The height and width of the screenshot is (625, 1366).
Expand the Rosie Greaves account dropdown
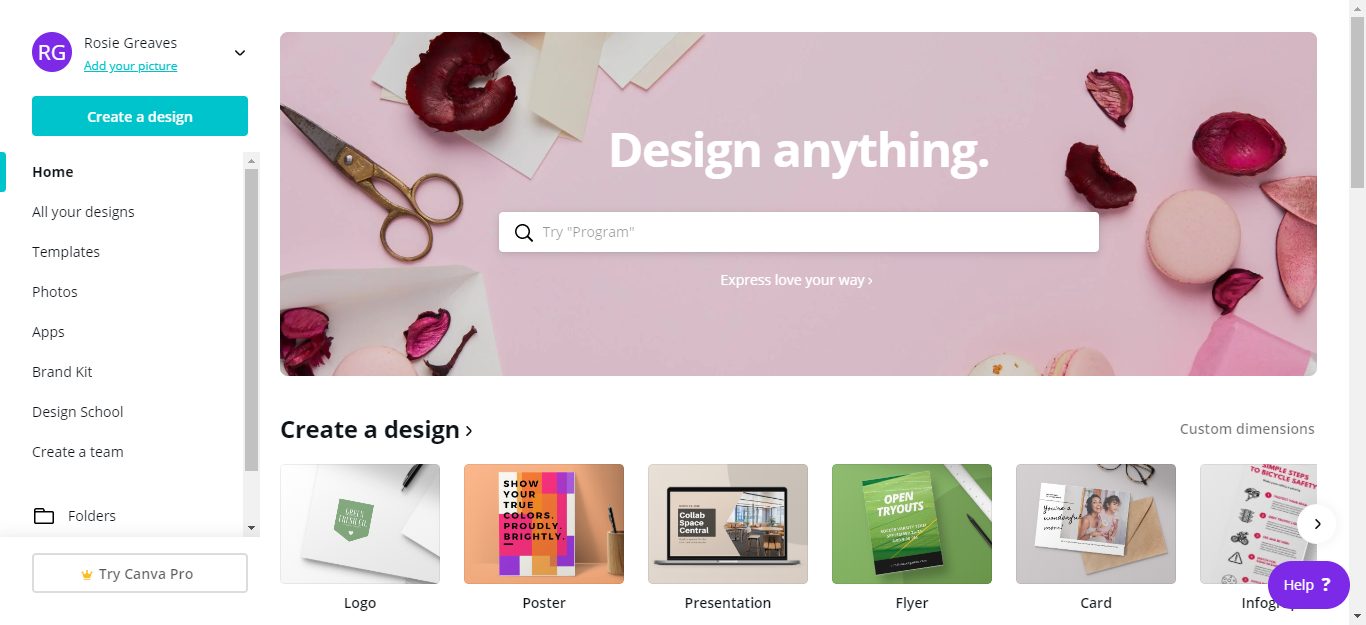tap(240, 53)
